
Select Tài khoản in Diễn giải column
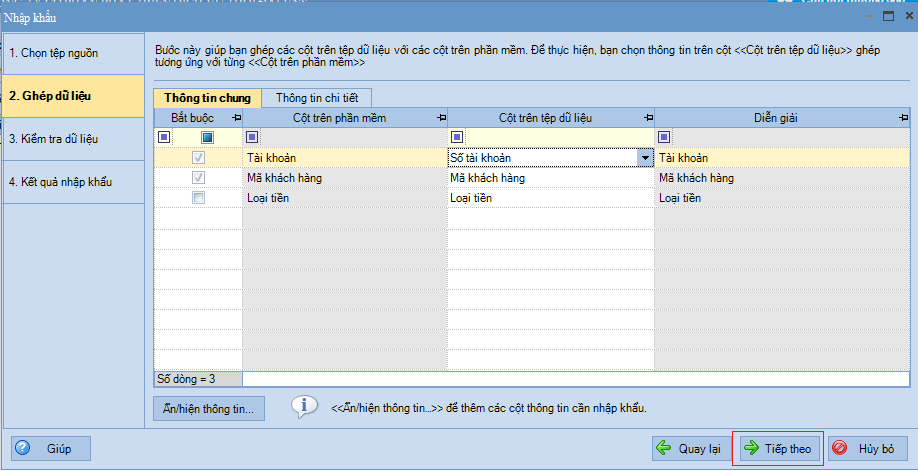click(x=782, y=158)
